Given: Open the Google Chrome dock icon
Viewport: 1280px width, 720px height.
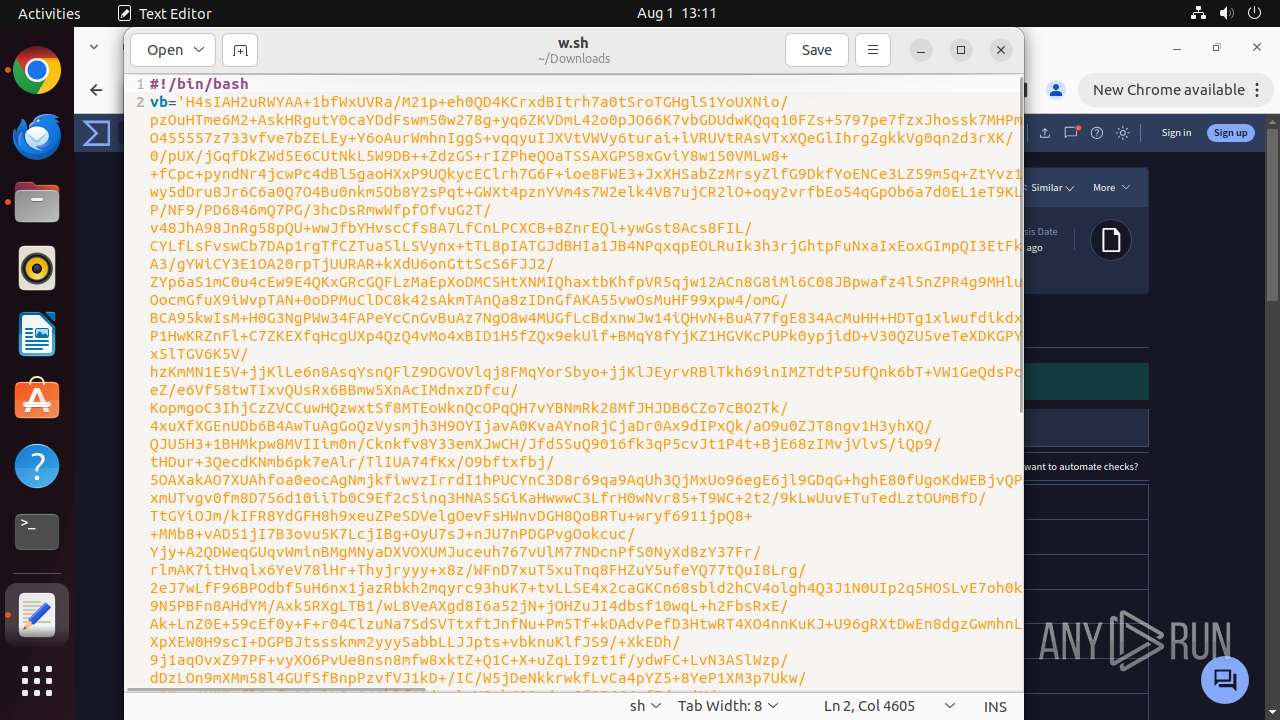Looking at the screenshot, I should (37, 71).
